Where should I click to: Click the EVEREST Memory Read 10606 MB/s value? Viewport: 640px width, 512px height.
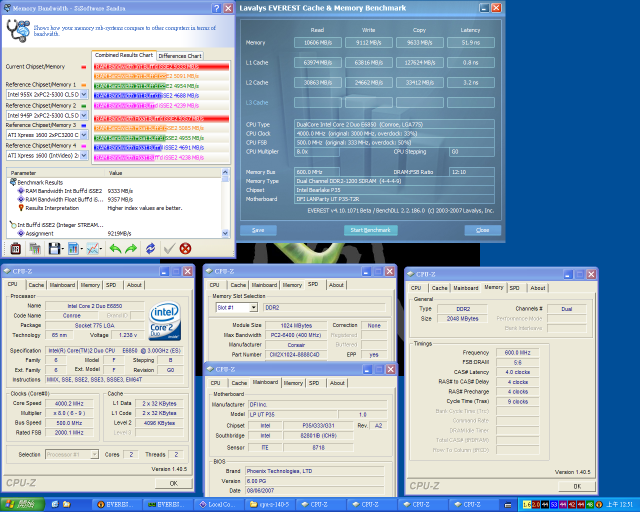coord(318,42)
